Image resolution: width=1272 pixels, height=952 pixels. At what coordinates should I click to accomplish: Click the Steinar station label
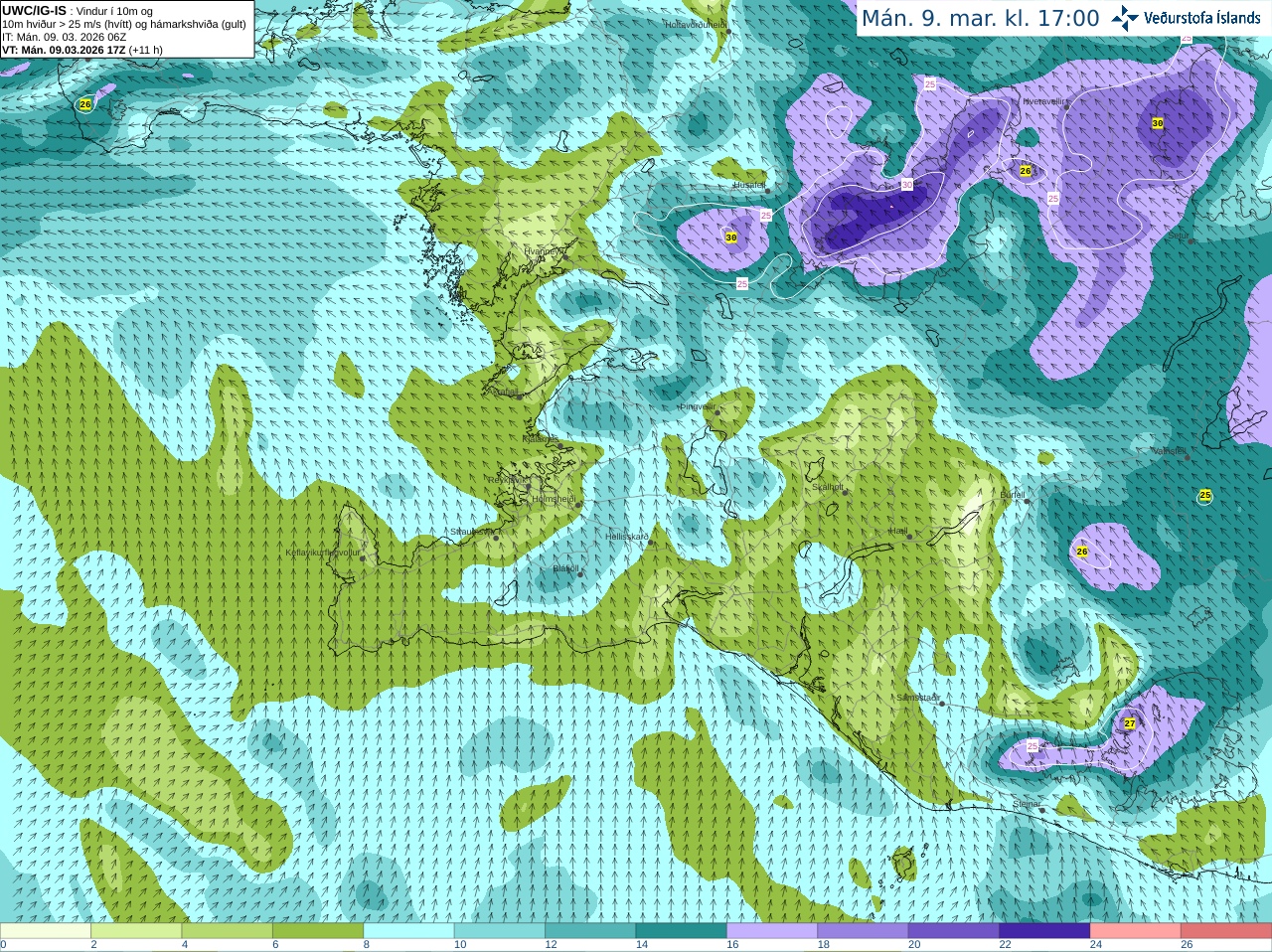(1027, 804)
